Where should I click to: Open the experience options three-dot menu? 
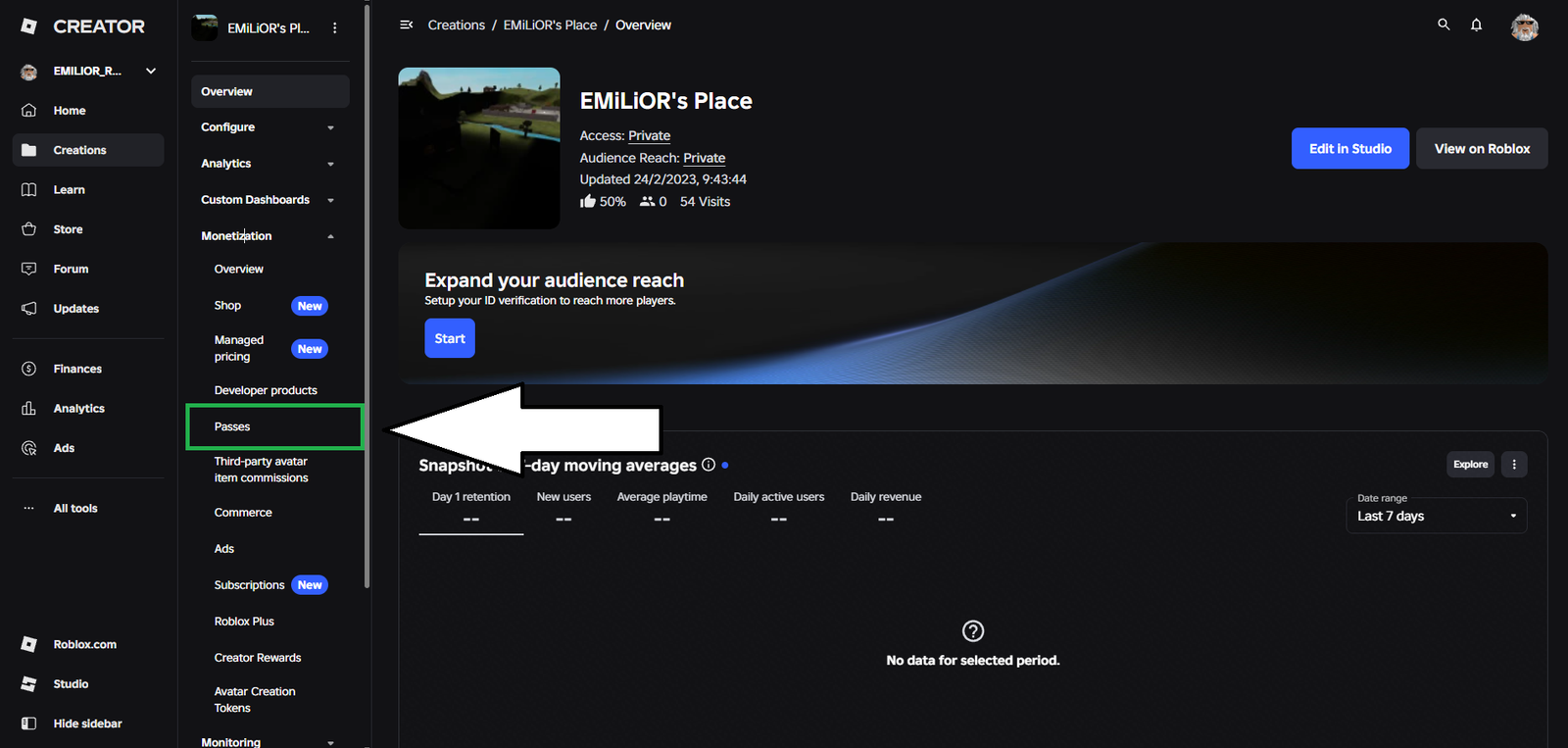click(335, 28)
